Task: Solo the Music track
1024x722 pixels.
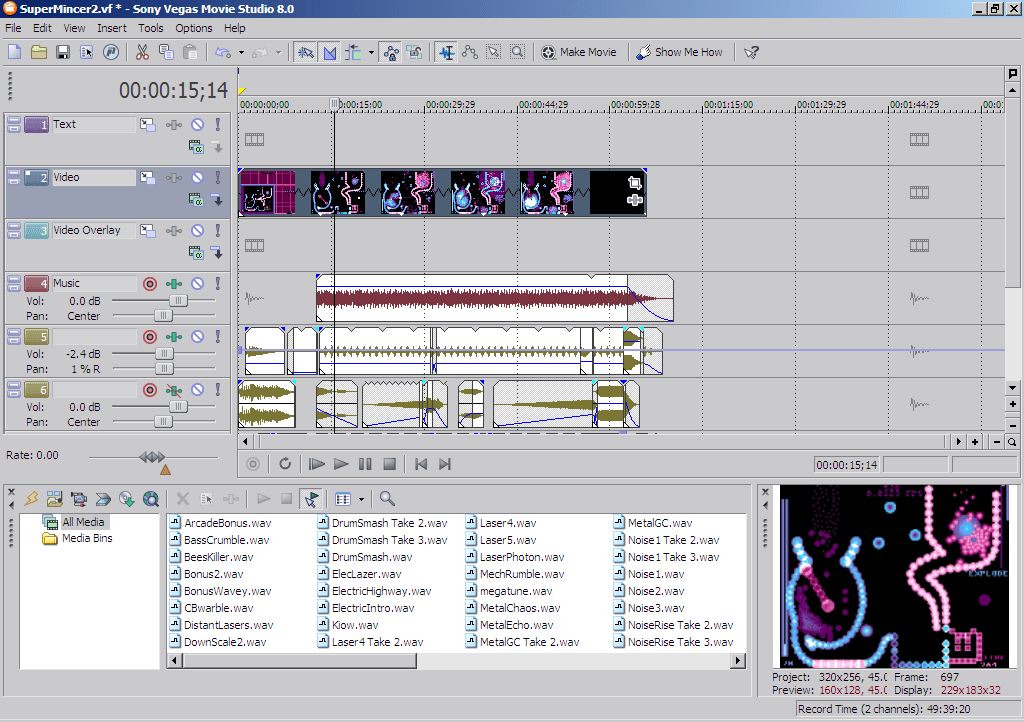Action: (218, 283)
